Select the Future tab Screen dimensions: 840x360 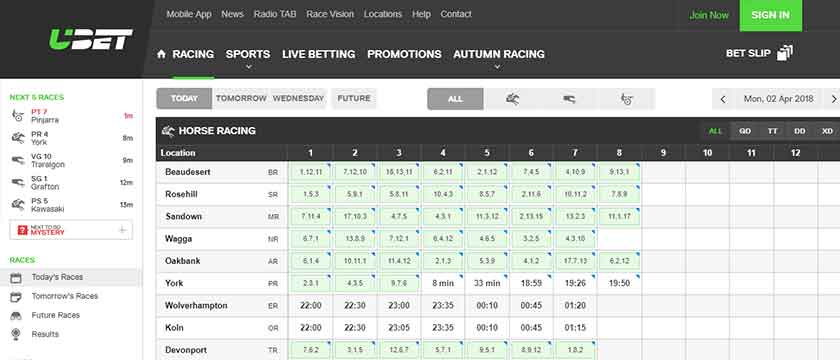354,99
